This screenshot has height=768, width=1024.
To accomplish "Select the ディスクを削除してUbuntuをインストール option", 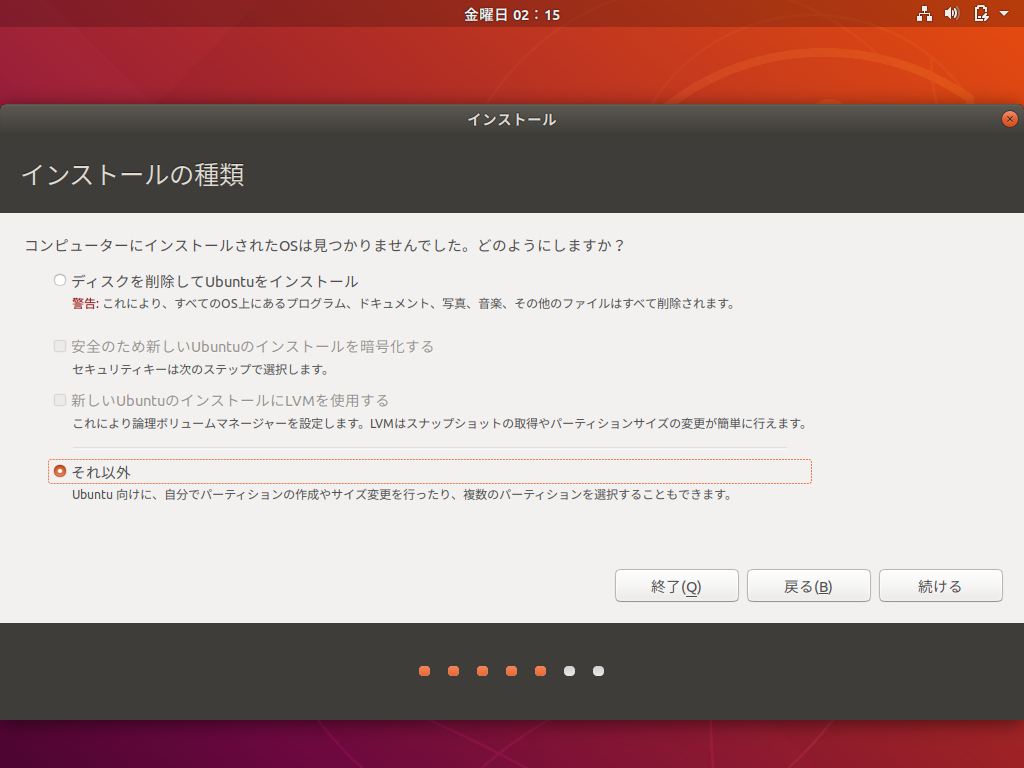I will (x=60, y=280).
